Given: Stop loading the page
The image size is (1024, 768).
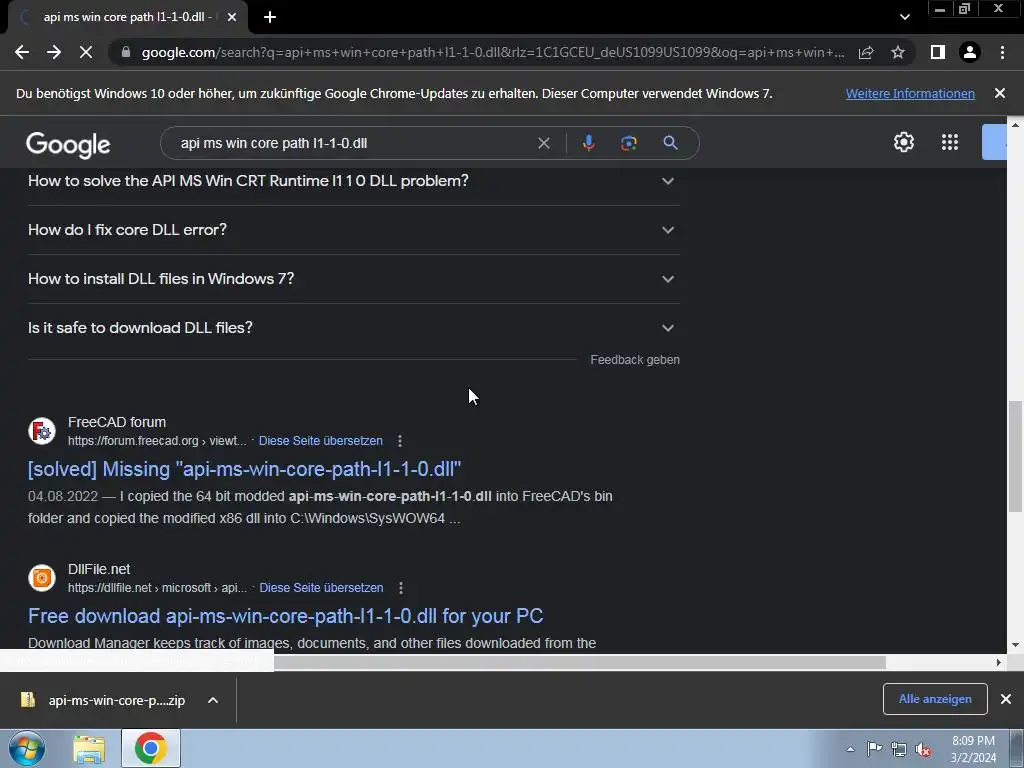Looking at the screenshot, I should [x=86, y=52].
